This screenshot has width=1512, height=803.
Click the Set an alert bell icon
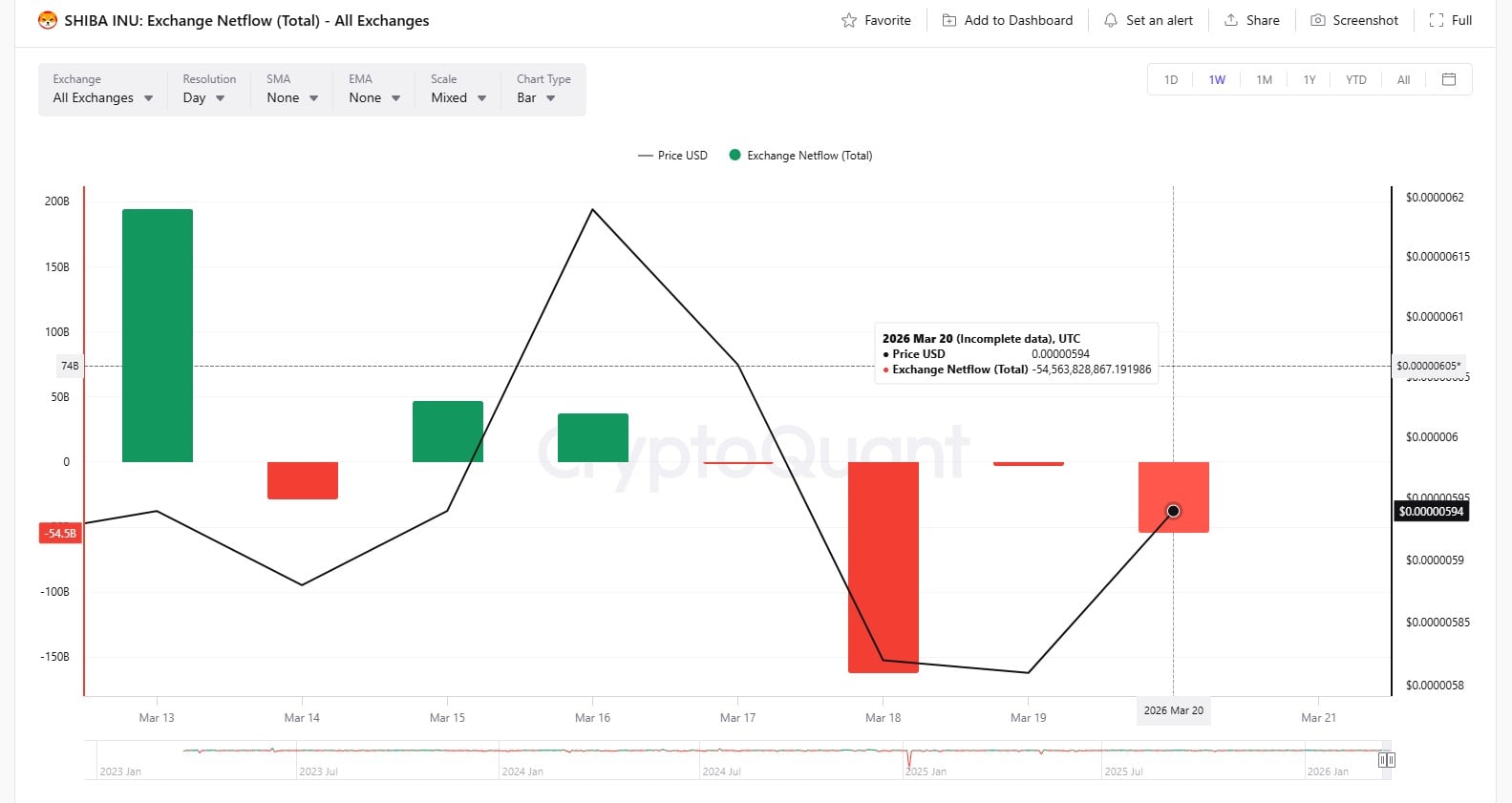click(1110, 20)
